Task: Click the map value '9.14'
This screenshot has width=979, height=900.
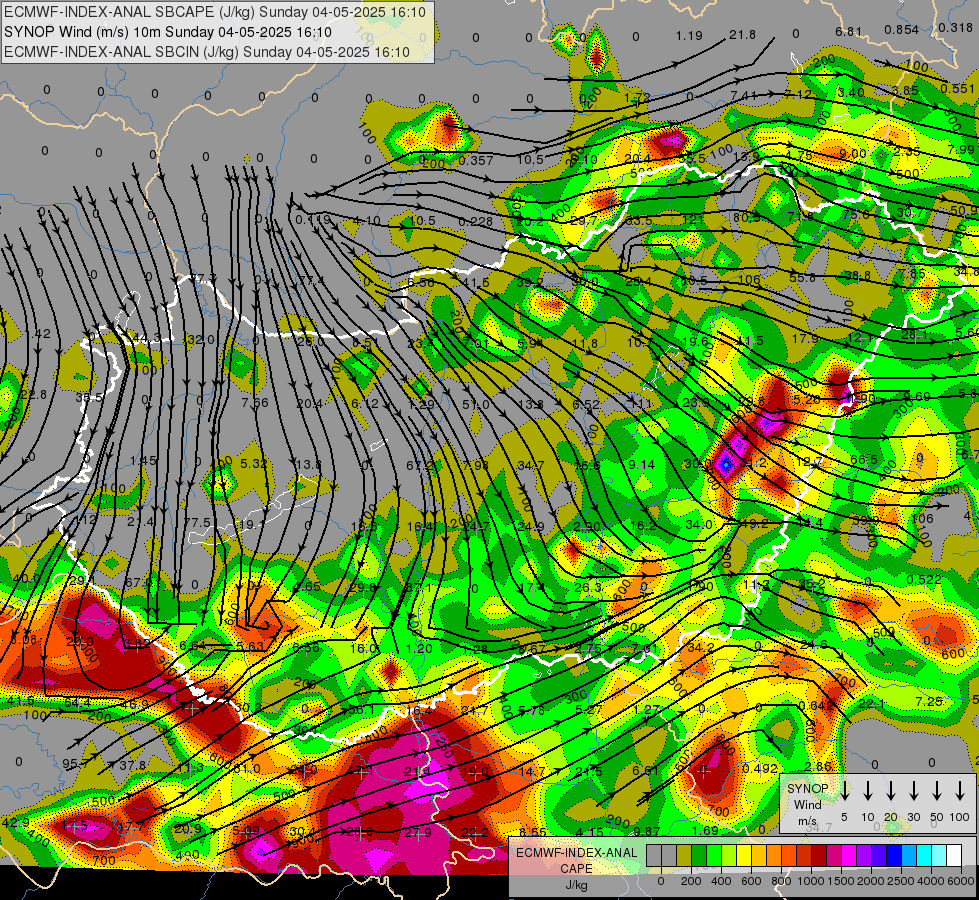Action: click(641, 465)
